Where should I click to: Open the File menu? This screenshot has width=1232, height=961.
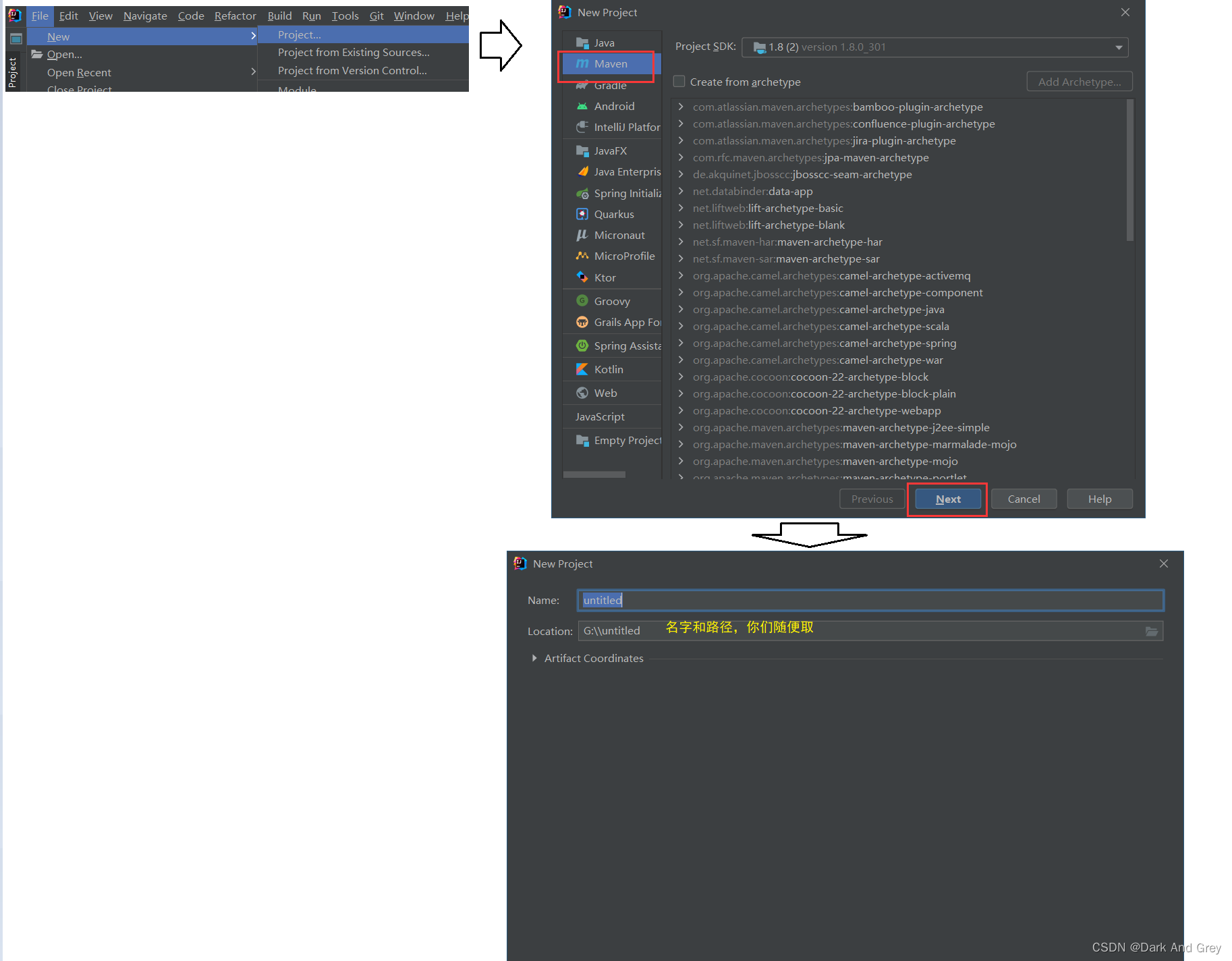click(x=40, y=16)
